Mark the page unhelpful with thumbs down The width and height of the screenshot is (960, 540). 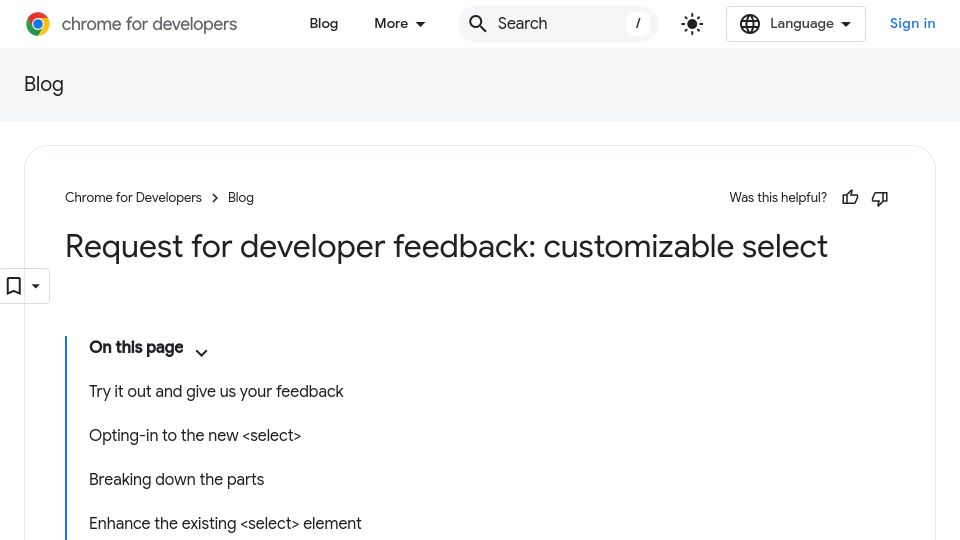tap(880, 198)
